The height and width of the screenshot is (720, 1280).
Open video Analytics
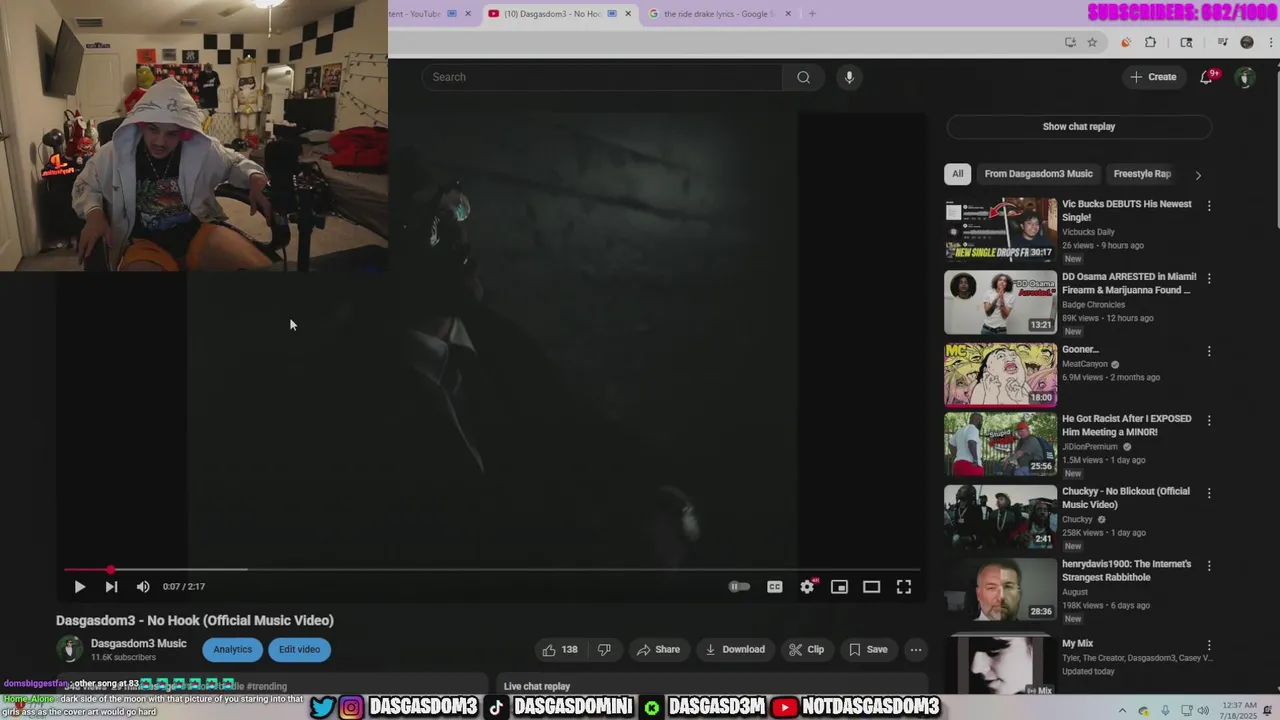point(232,650)
